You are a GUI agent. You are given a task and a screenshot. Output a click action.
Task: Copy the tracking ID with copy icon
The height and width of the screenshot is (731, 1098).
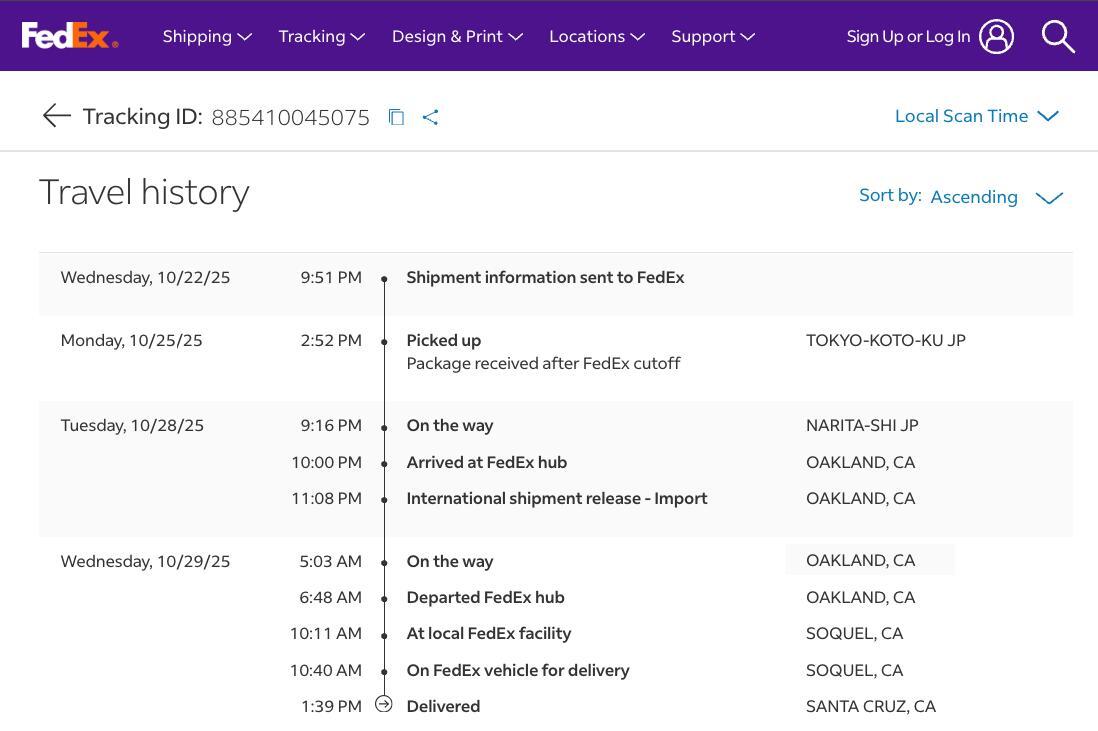[396, 117]
